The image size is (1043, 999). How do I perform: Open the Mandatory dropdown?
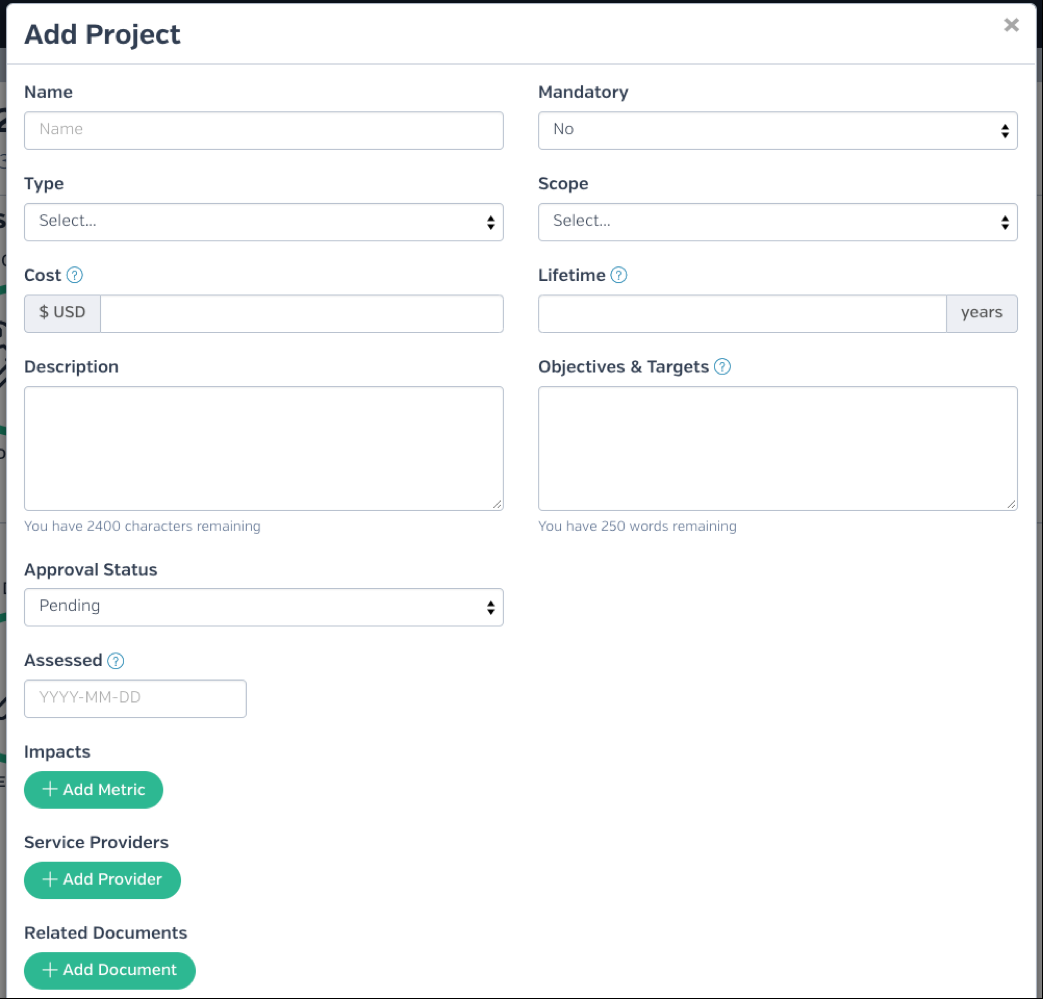778,129
